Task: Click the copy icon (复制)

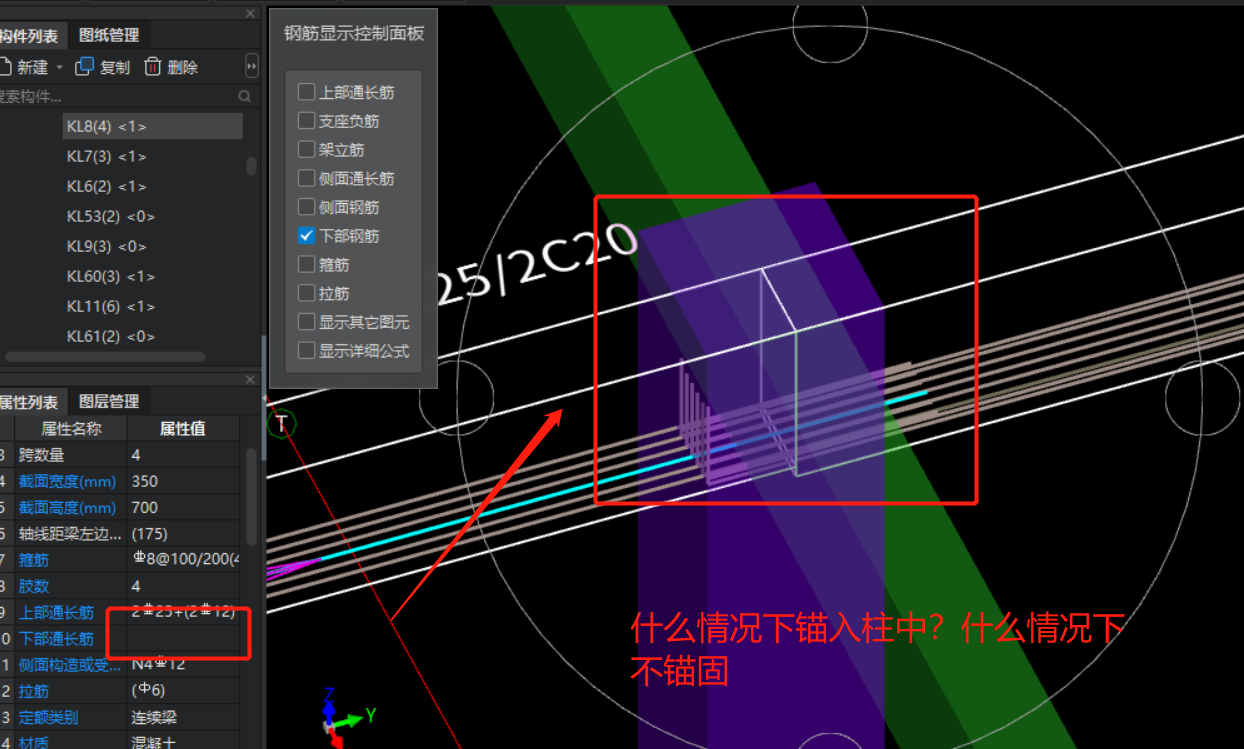Action: (85, 67)
